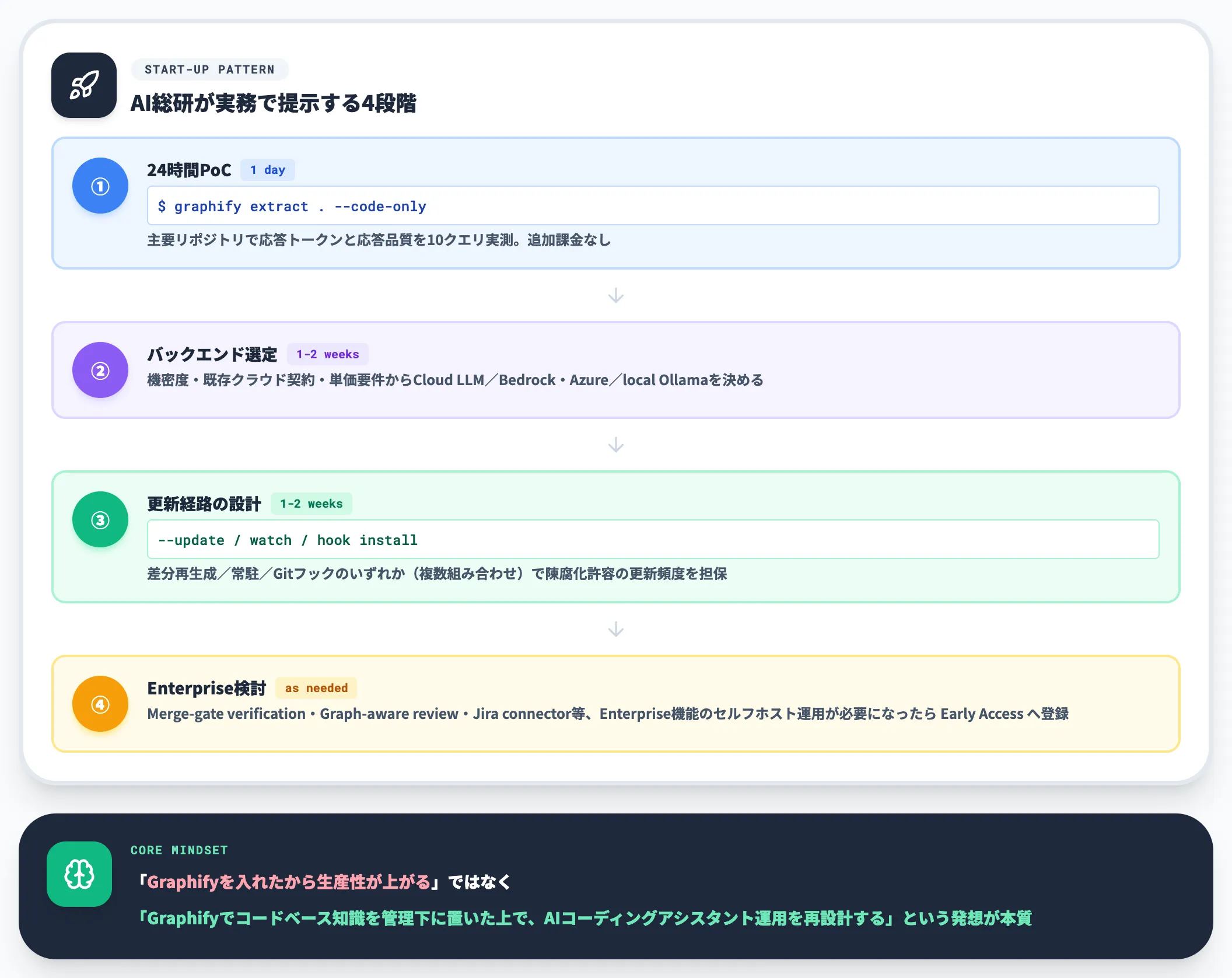This screenshot has height=978, width=1232.
Task: Click the green step 3 circle icon
Action: point(100,519)
